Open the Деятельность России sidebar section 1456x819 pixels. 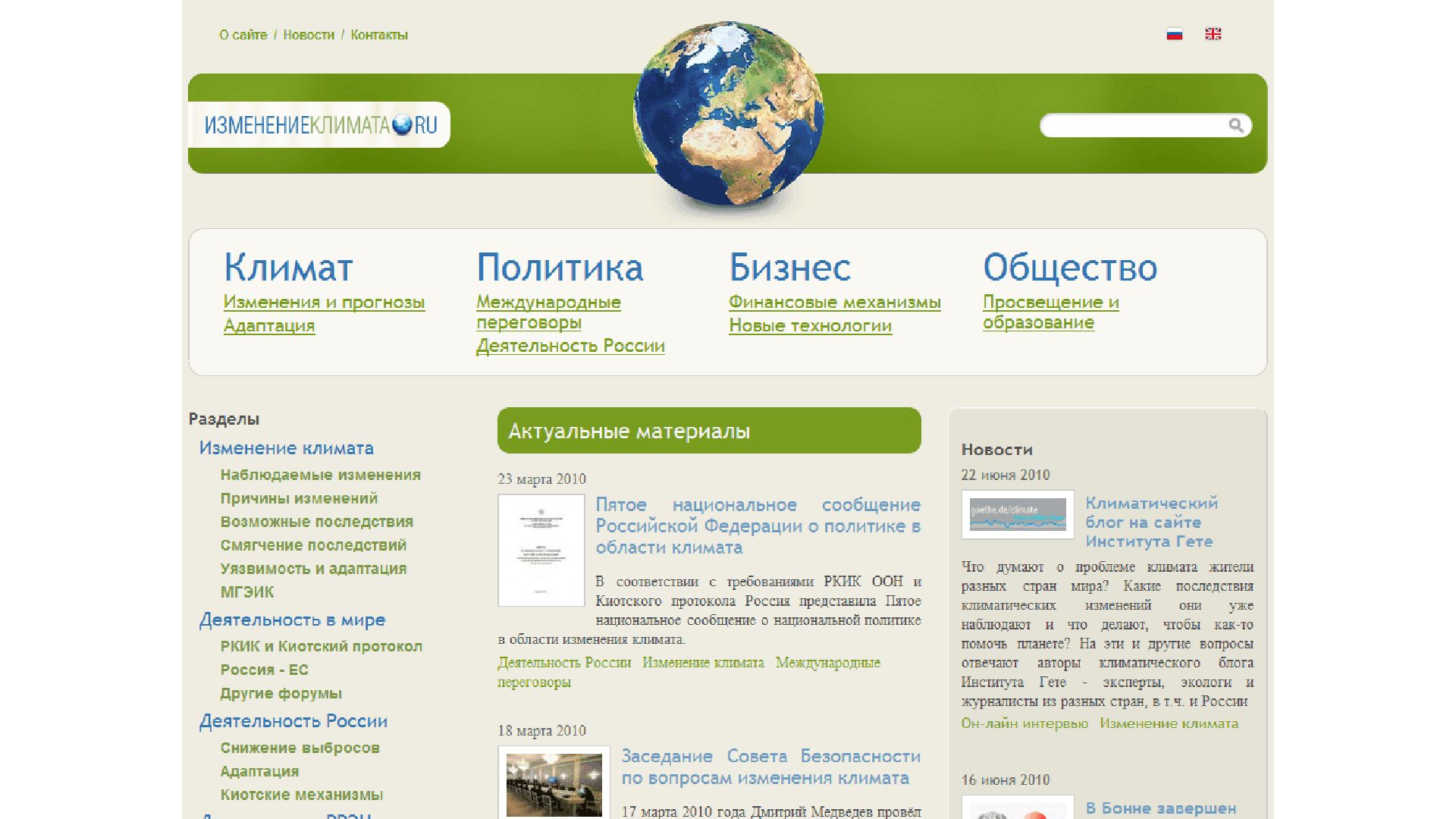tap(293, 721)
